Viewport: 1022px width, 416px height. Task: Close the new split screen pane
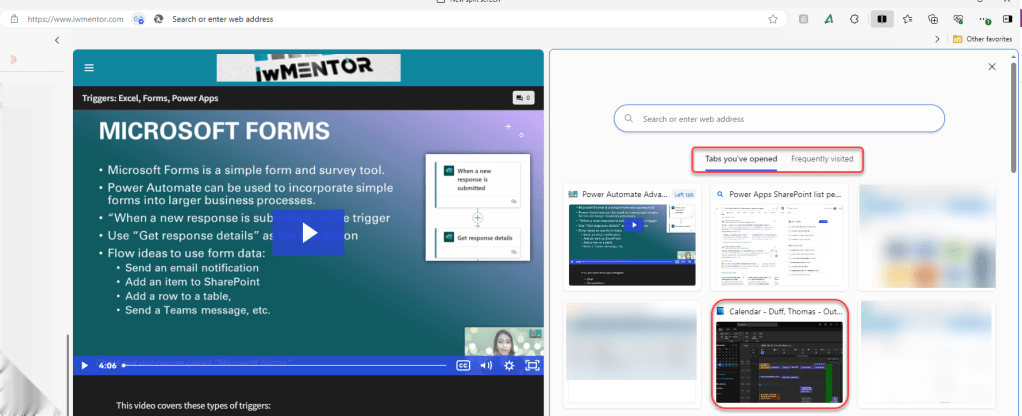pos(991,67)
